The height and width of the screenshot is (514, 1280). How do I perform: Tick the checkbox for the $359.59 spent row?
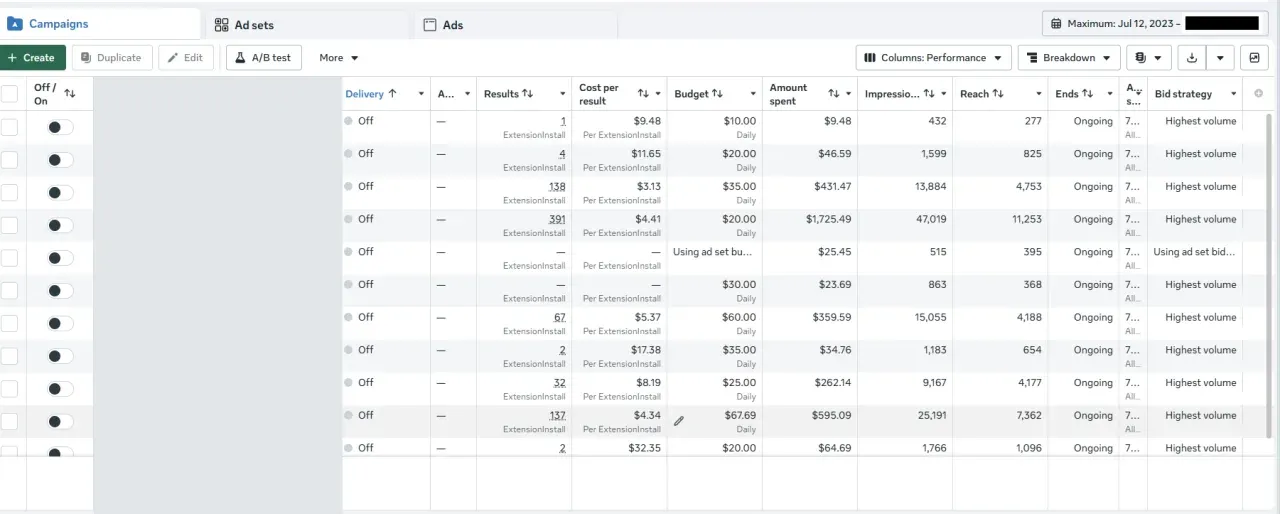(x=9, y=323)
